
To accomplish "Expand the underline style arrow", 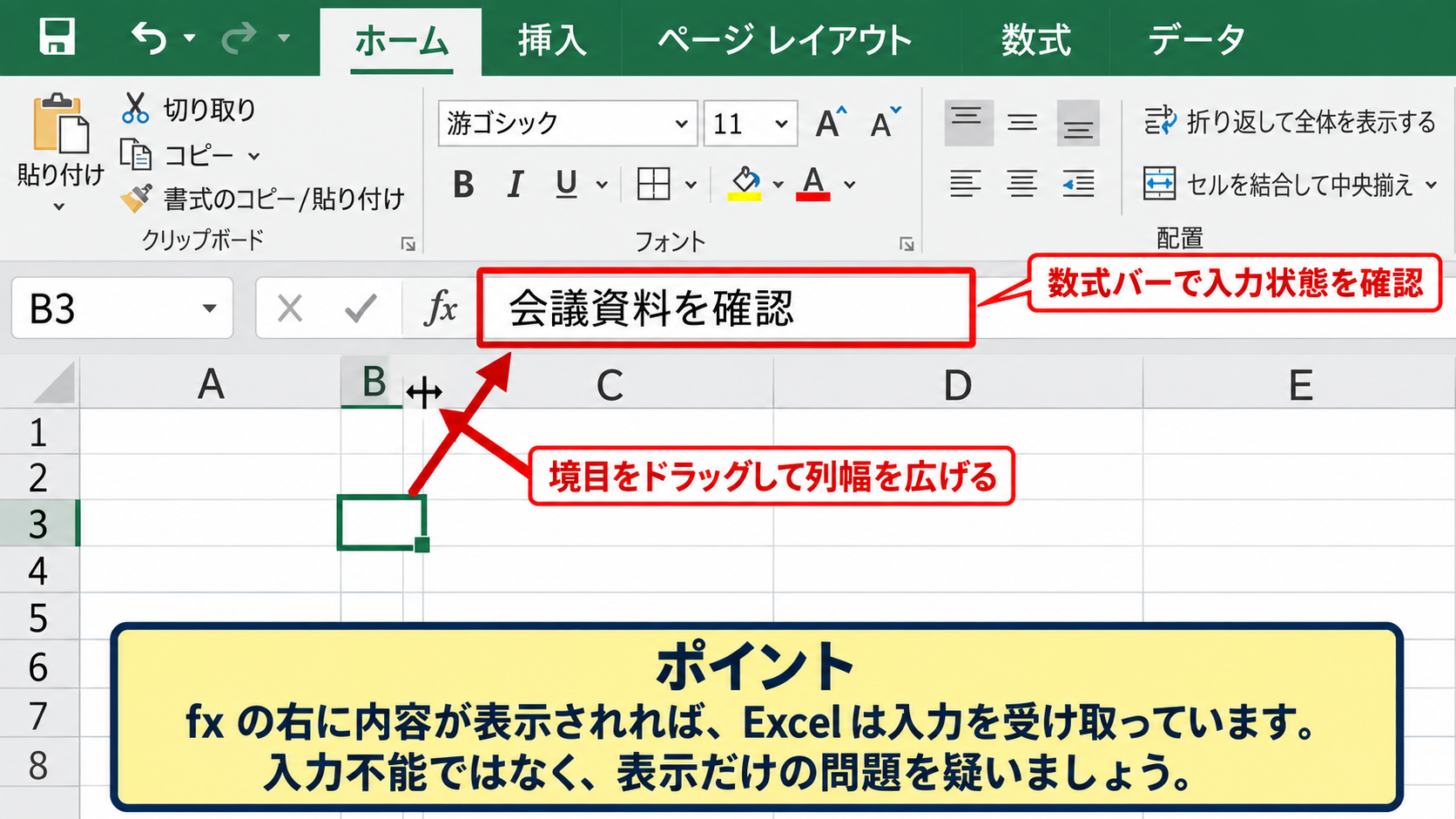I will [x=602, y=185].
